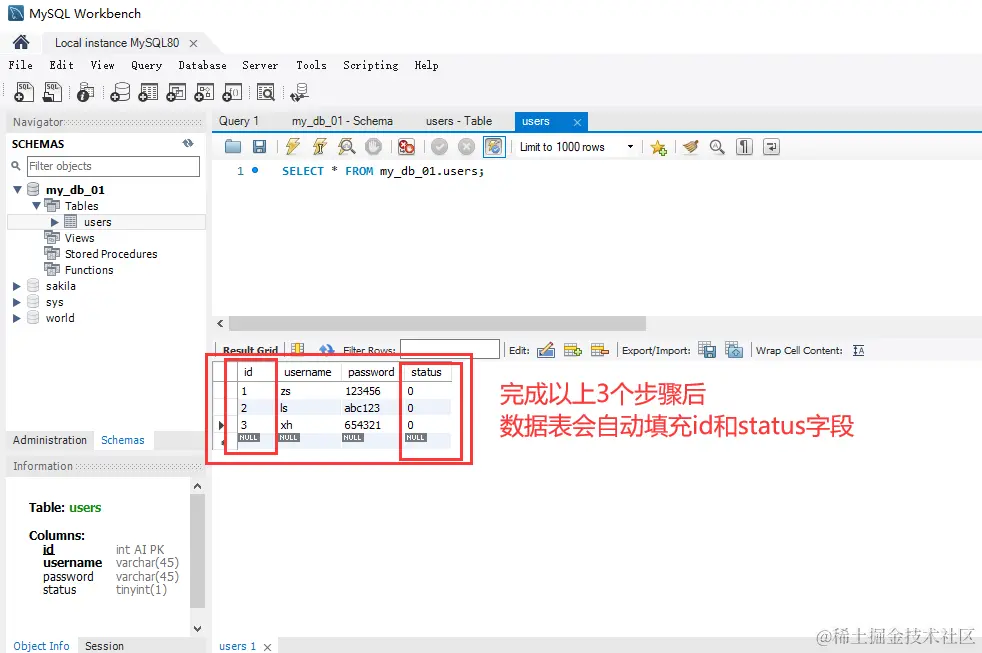
Task: Rollback the transaction X icon
Action: click(467, 147)
